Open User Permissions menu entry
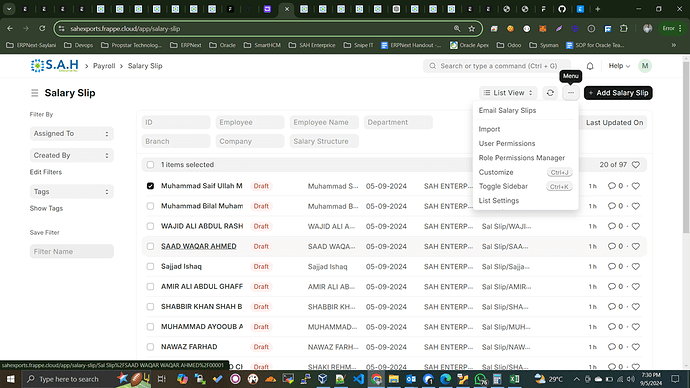The height and width of the screenshot is (388, 690). tap(507, 143)
